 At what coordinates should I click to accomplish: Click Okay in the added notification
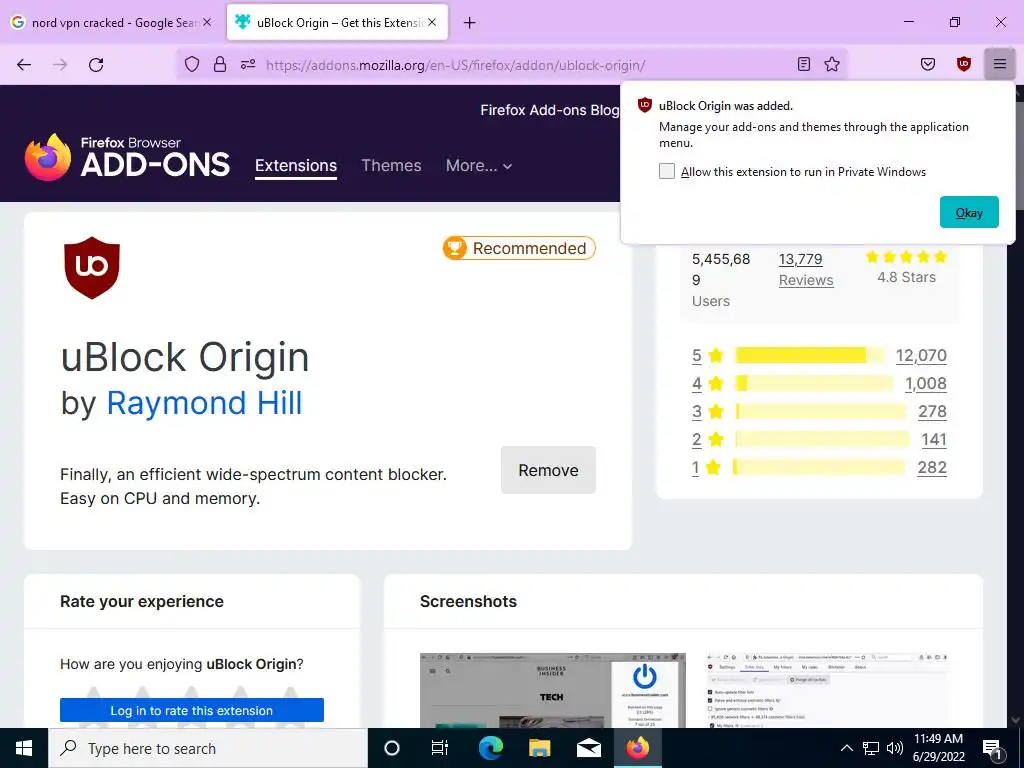(969, 212)
